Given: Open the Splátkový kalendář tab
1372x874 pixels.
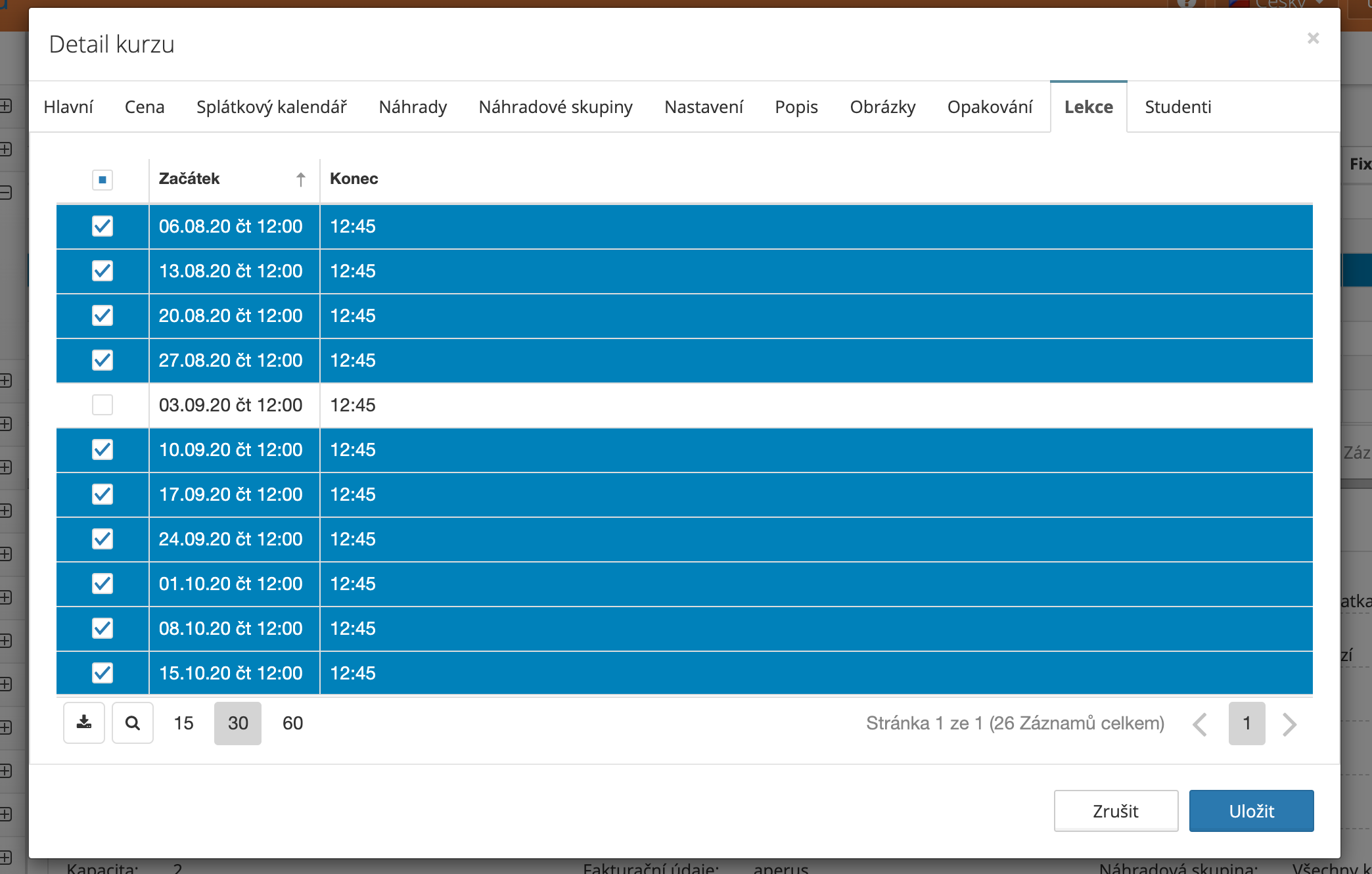Looking at the screenshot, I should pos(271,107).
